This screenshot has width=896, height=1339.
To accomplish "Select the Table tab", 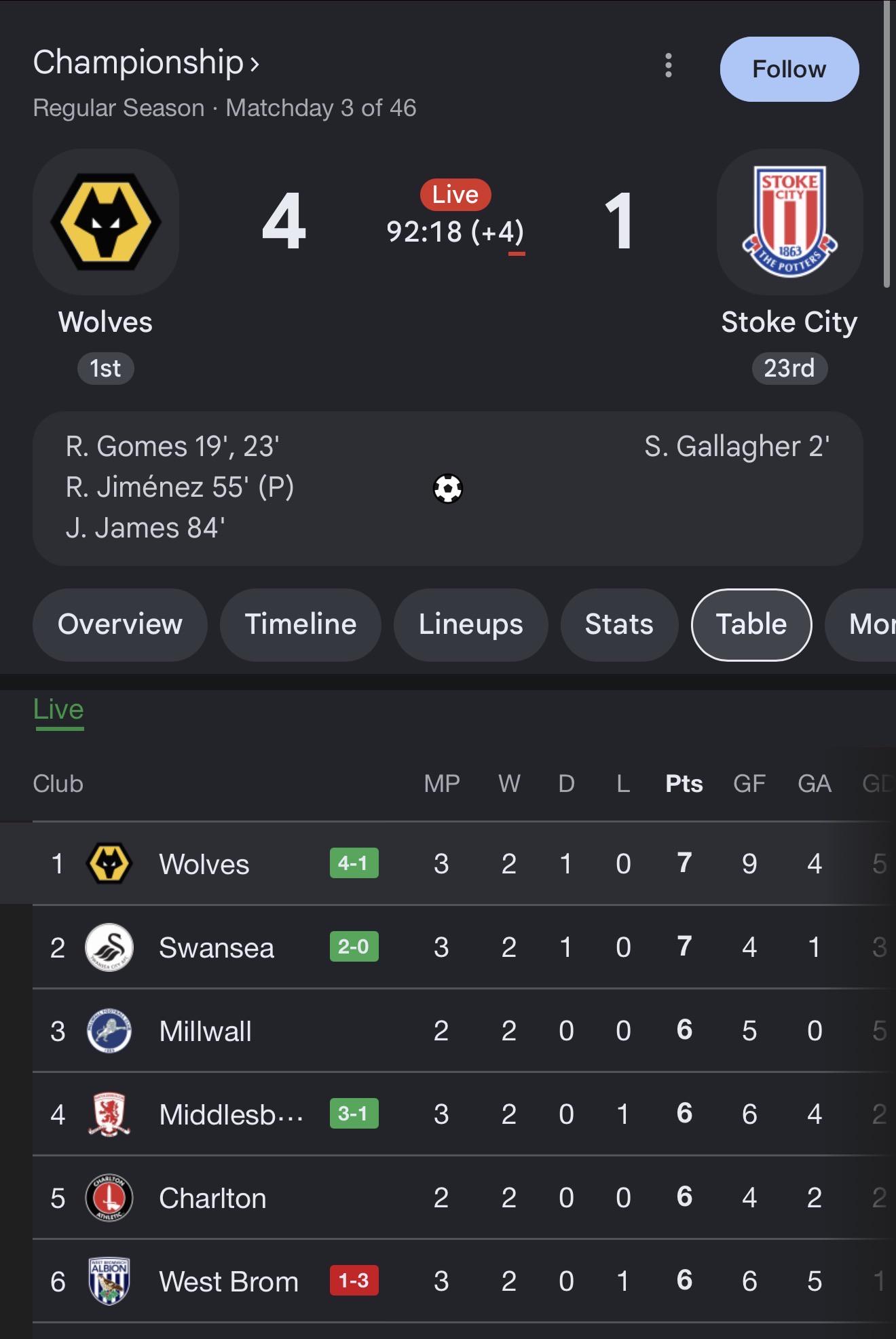I will point(751,624).
